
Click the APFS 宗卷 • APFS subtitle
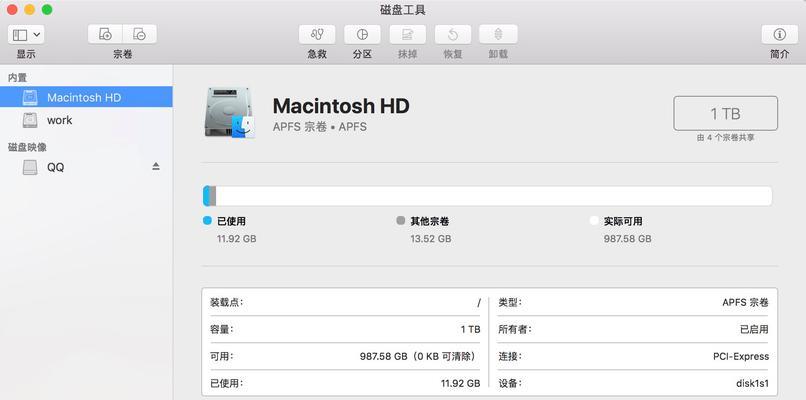320,127
